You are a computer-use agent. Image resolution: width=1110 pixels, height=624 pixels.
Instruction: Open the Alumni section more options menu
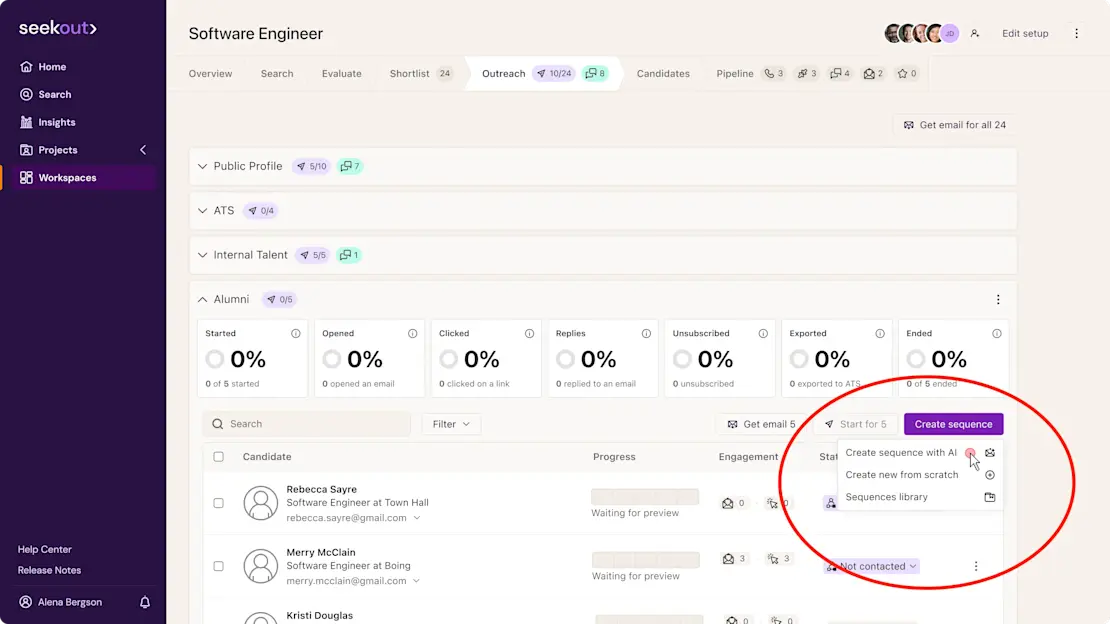(x=998, y=300)
